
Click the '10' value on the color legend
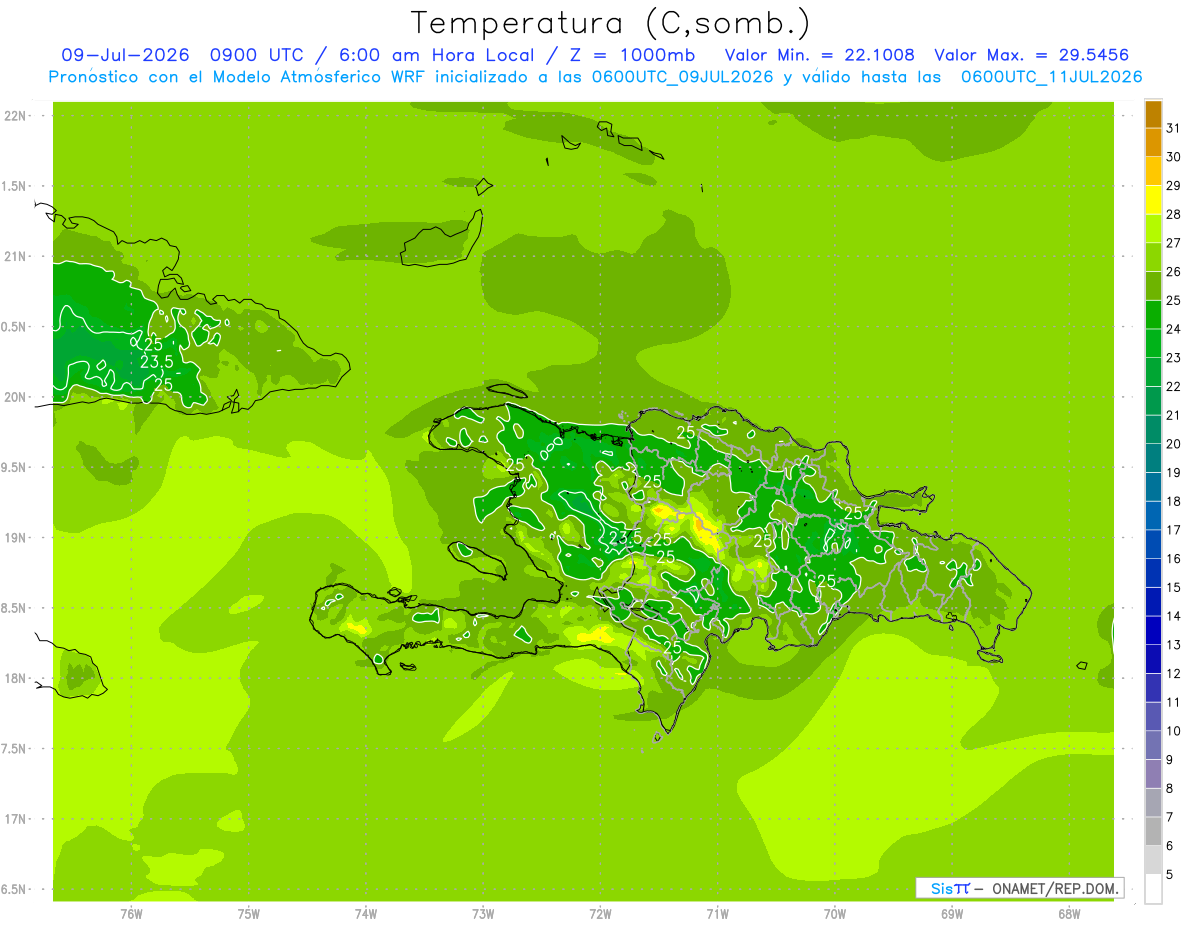point(1174,731)
